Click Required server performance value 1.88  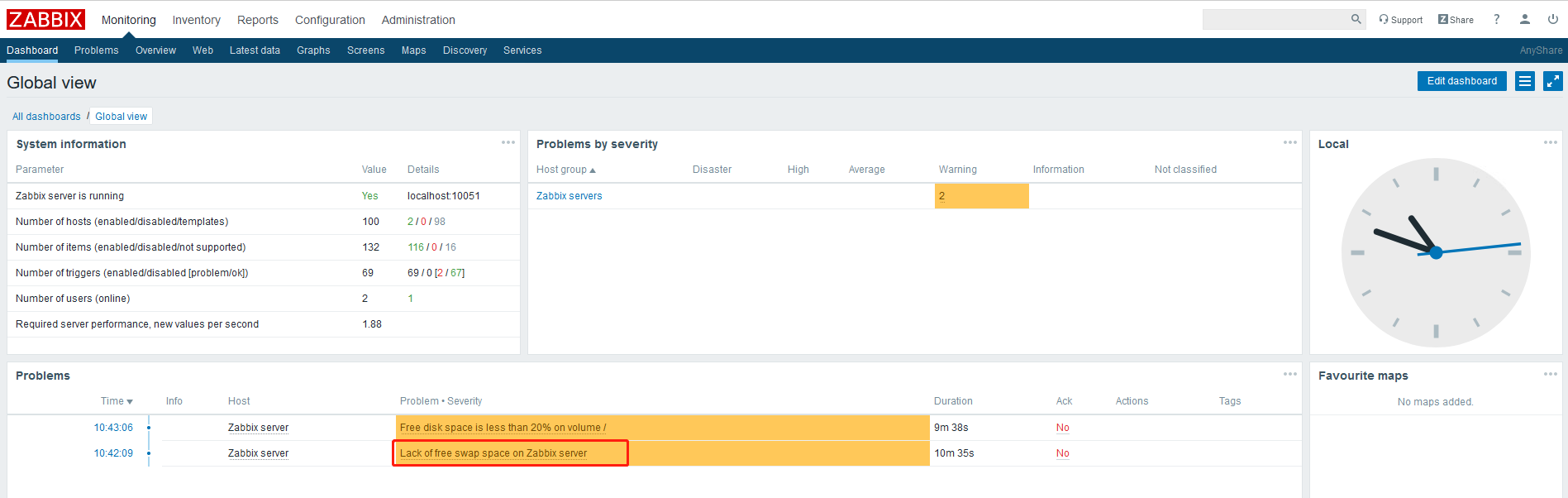[372, 324]
